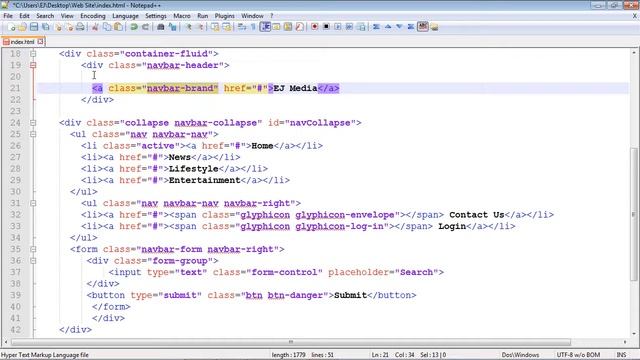Click the Save All toolbar icon
Image resolution: width=640 pixels, height=360 pixels.
pyautogui.click(x=46, y=27)
